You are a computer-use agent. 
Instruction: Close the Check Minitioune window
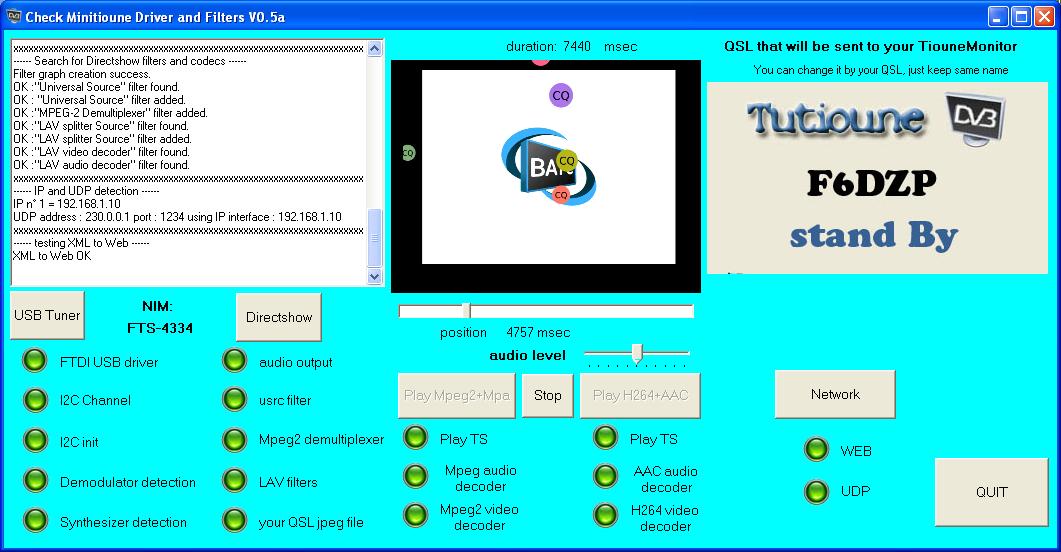[x=1044, y=17]
